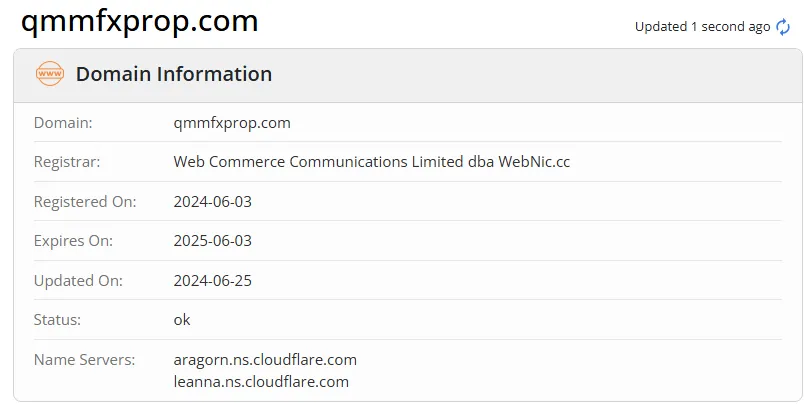Click the refresh icon beside Updated timestamp
Viewport: 810px width, 408px height.
point(783,27)
